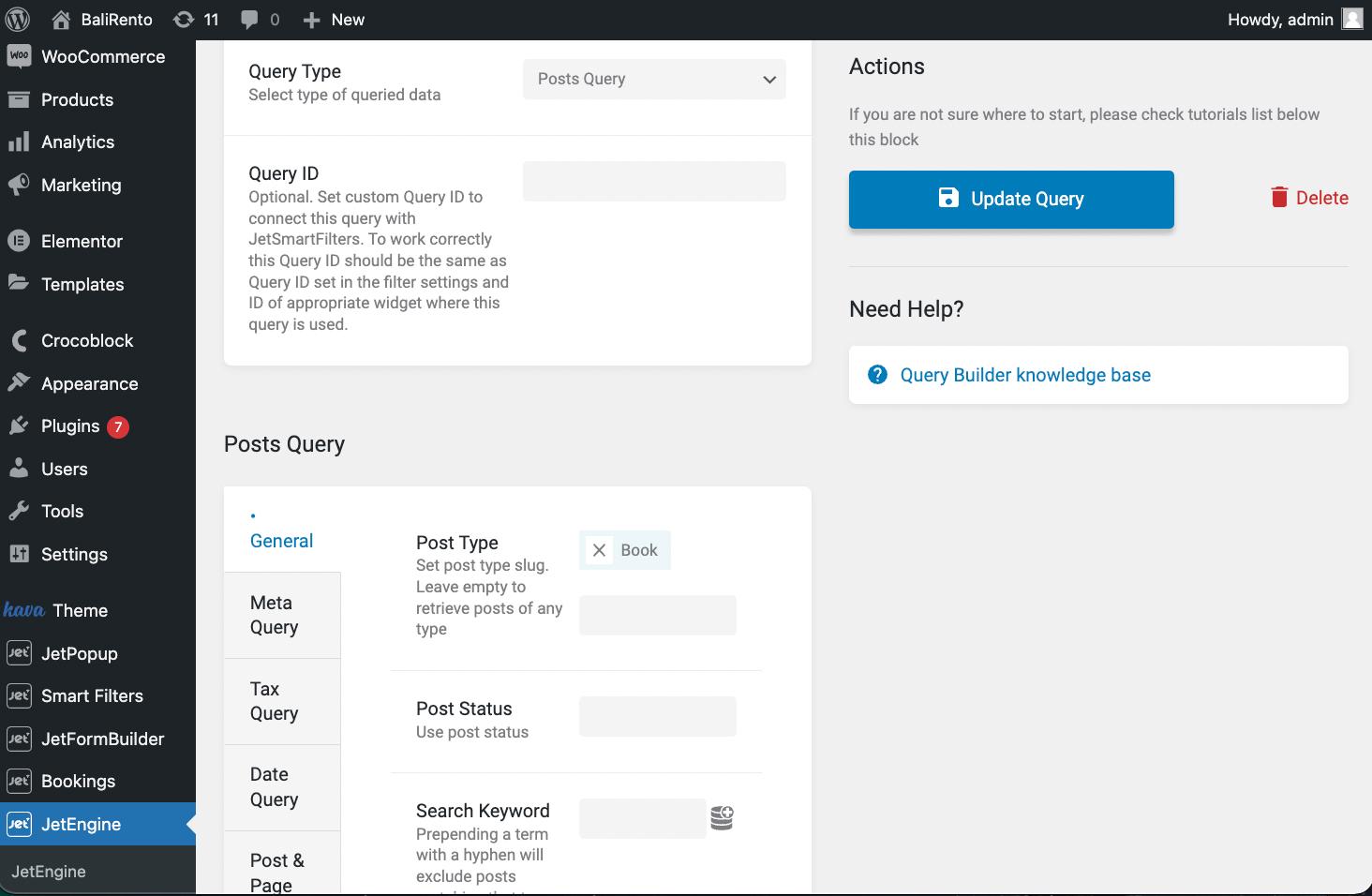1372x896 pixels.
Task: Focus the Query ID input field
Action: click(654, 181)
